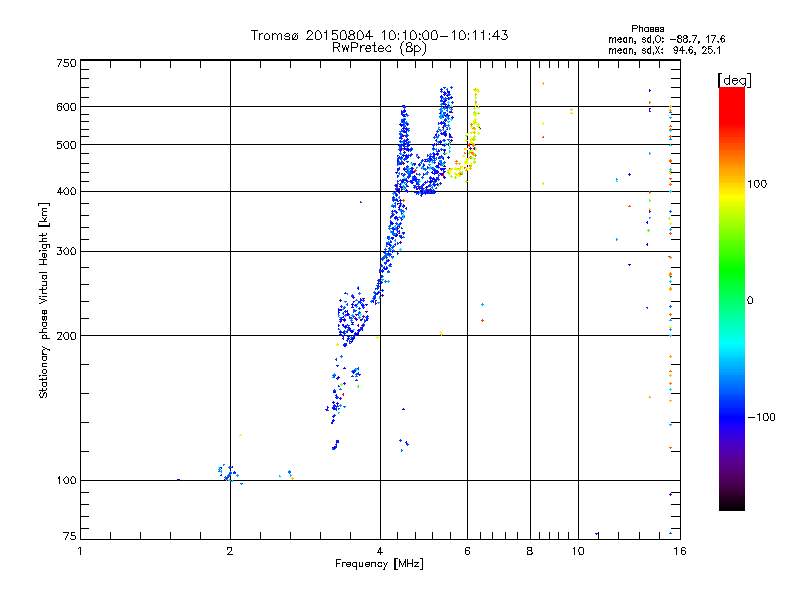The height and width of the screenshot is (600, 800).
Task: Click the x-axis tick label "4"
Action: pyautogui.click(x=380, y=551)
